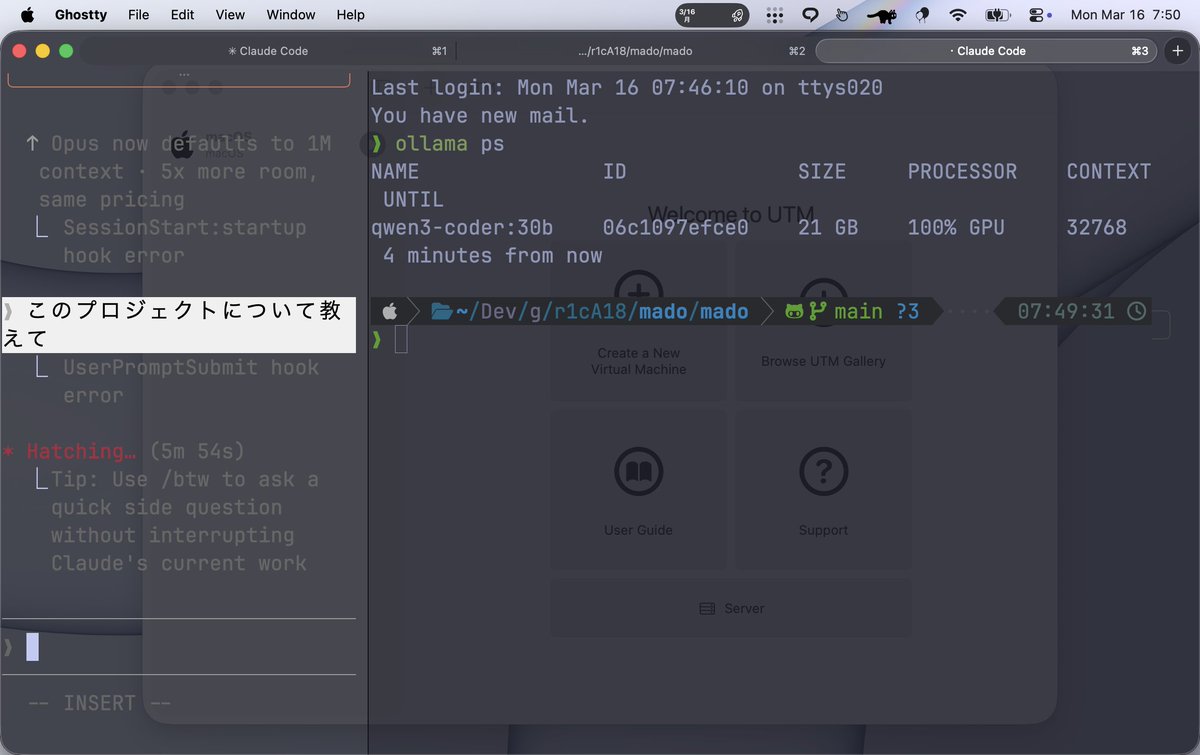Image resolution: width=1200 pixels, height=755 pixels.
Task: Click Create a New Virtual Machine in UTM
Action: tap(638, 322)
